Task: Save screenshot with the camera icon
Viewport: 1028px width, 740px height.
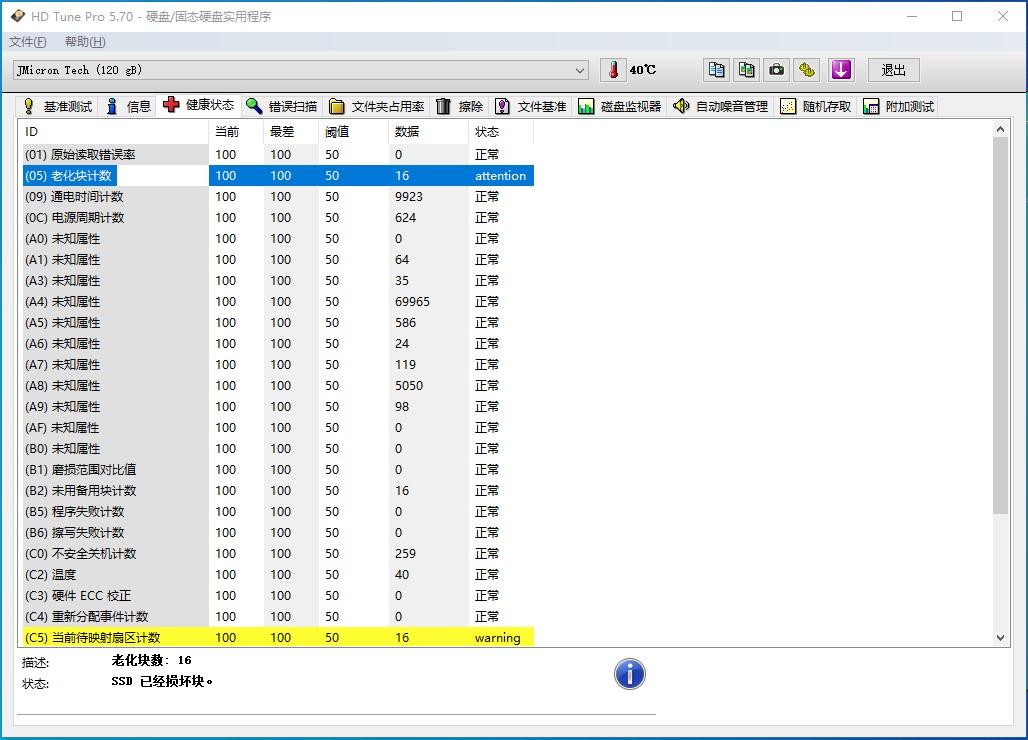Action: pos(777,70)
